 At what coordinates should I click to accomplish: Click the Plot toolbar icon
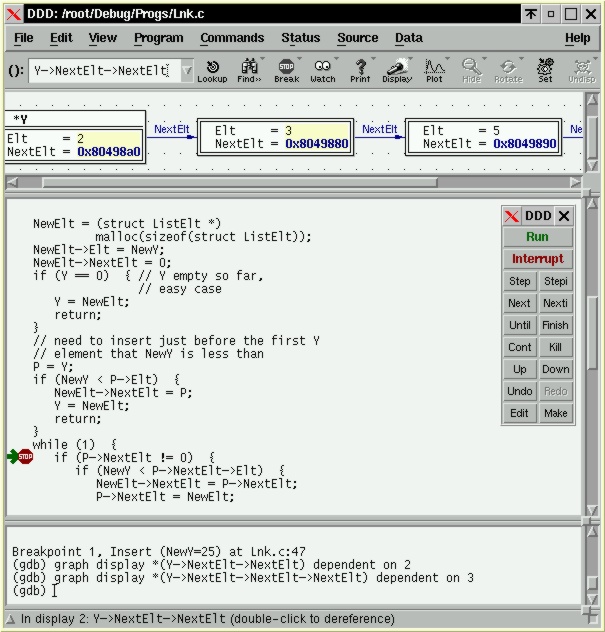pos(434,70)
